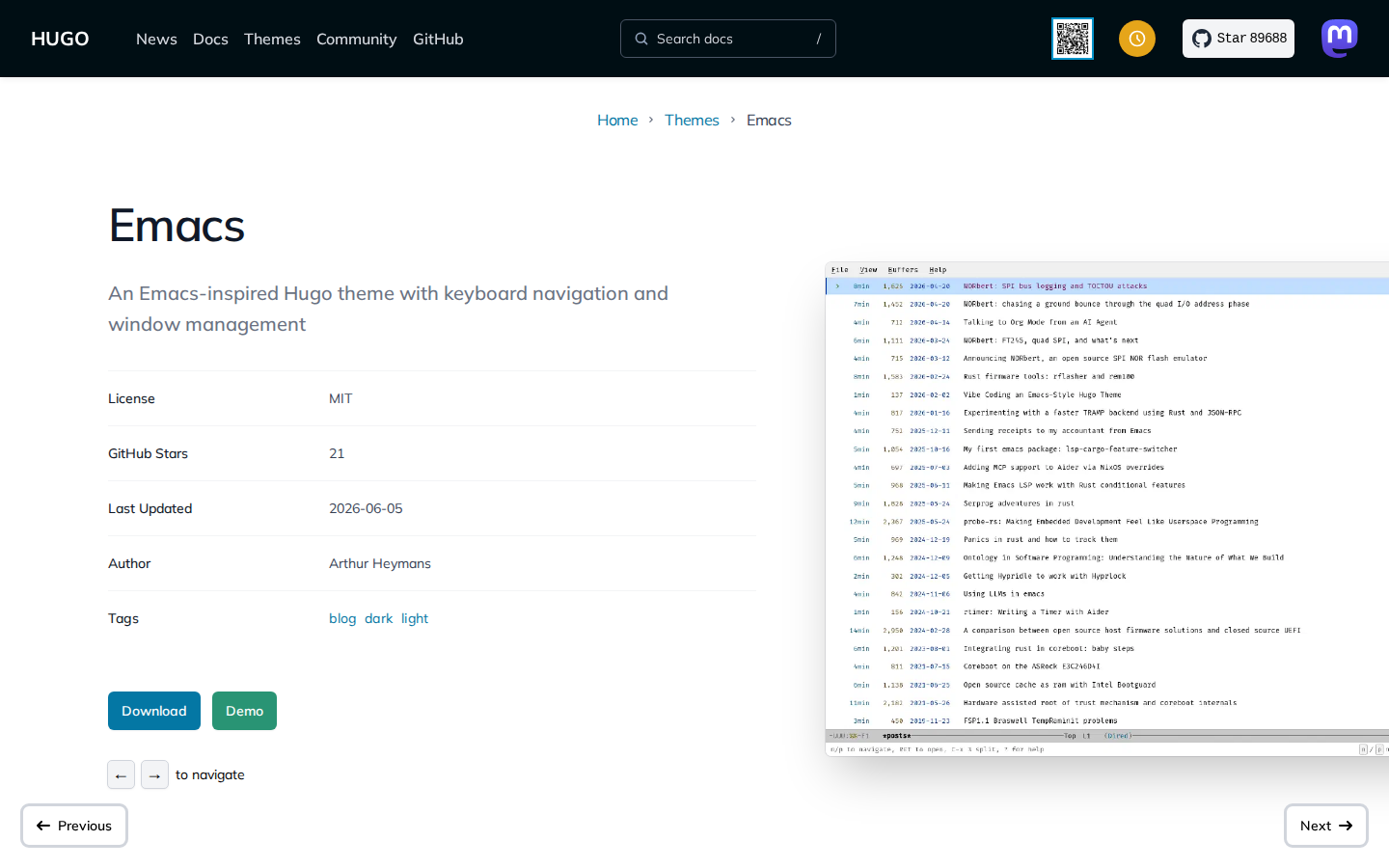Click the magnifier icon in search box

[641, 39]
